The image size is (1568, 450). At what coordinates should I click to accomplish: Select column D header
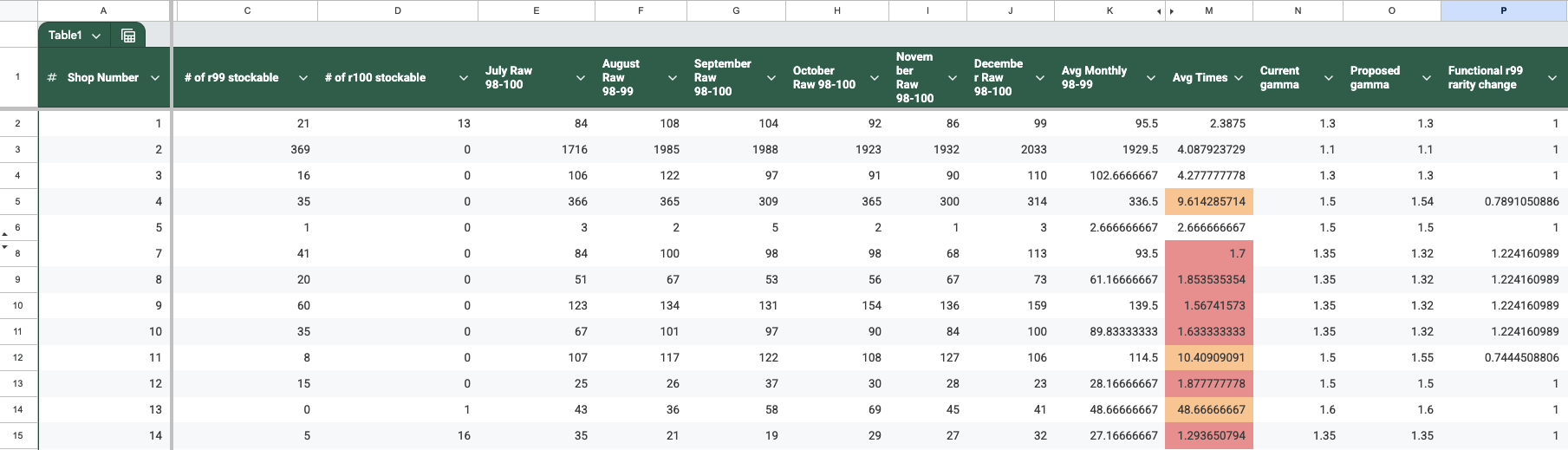pos(398,10)
